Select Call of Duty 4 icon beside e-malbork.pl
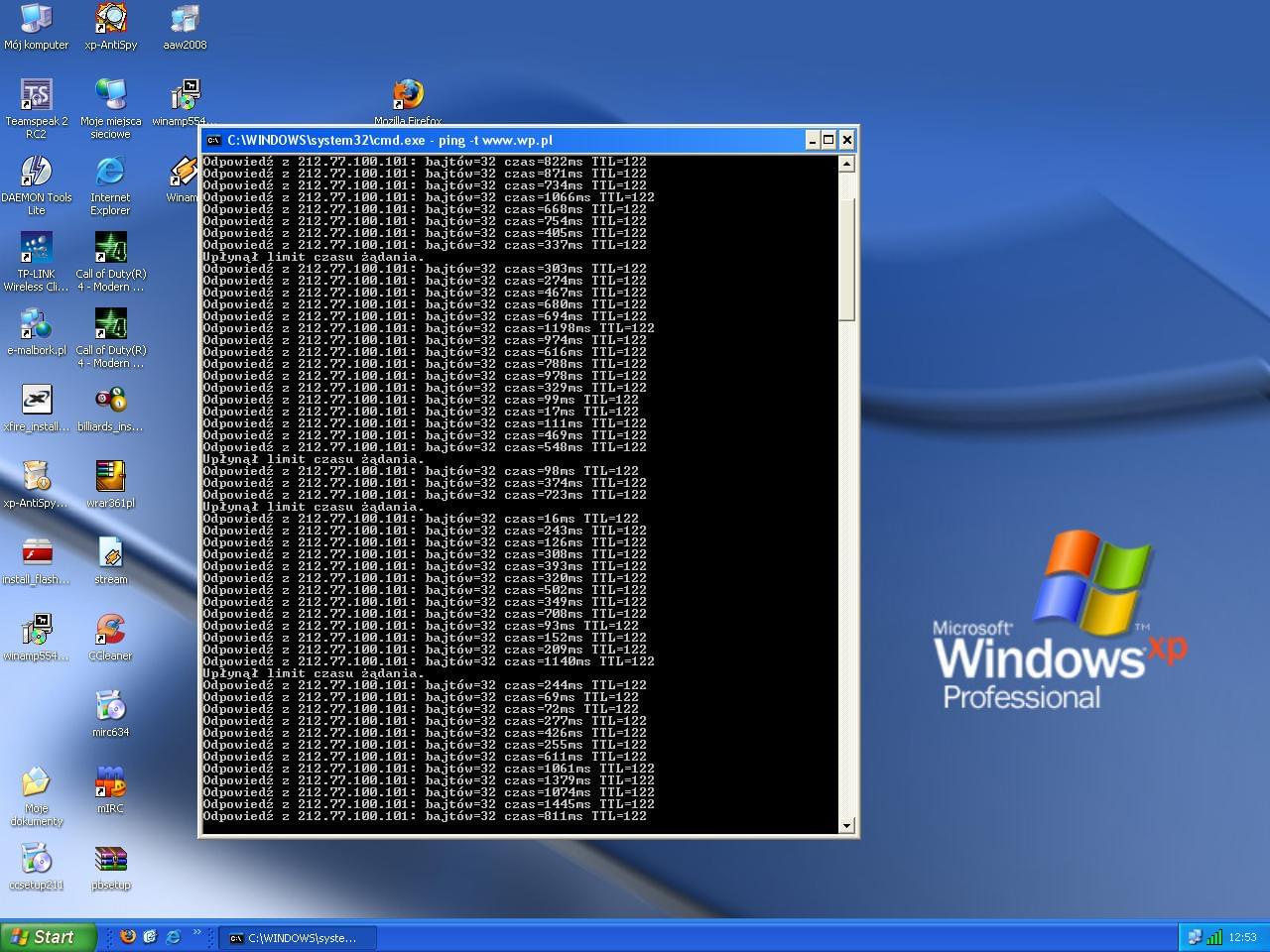The height and width of the screenshot is (952, 1270). tap(110, 338)
